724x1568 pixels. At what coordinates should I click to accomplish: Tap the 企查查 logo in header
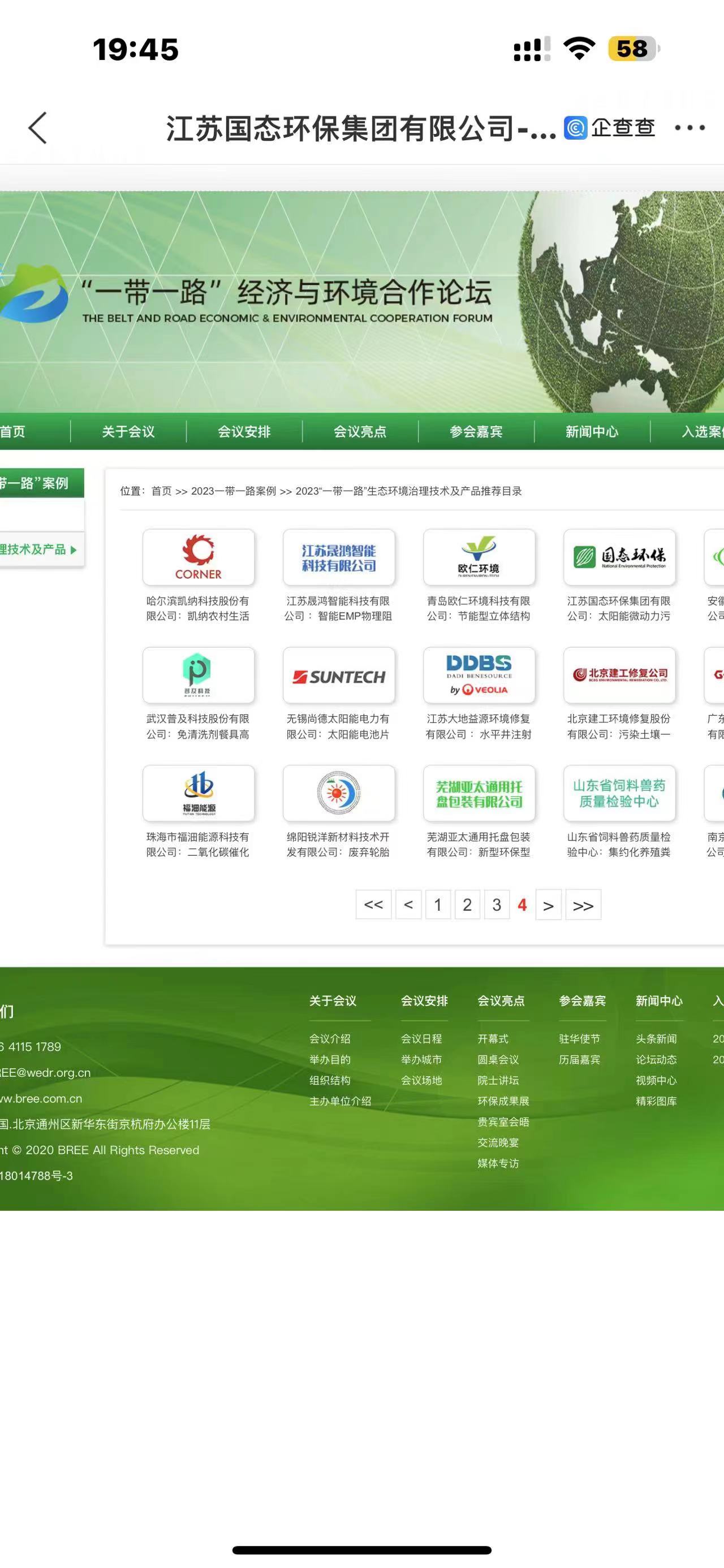point(609,128)
